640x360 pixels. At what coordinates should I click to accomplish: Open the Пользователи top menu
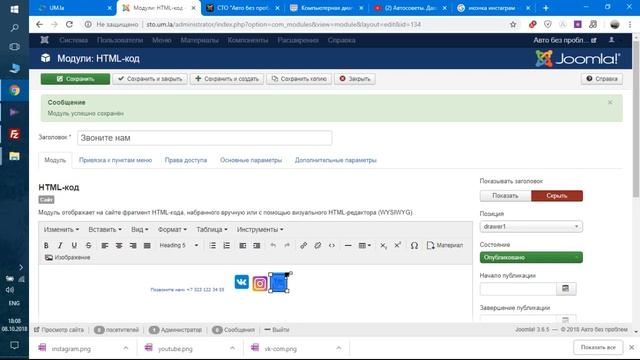(x=120, y=40)
